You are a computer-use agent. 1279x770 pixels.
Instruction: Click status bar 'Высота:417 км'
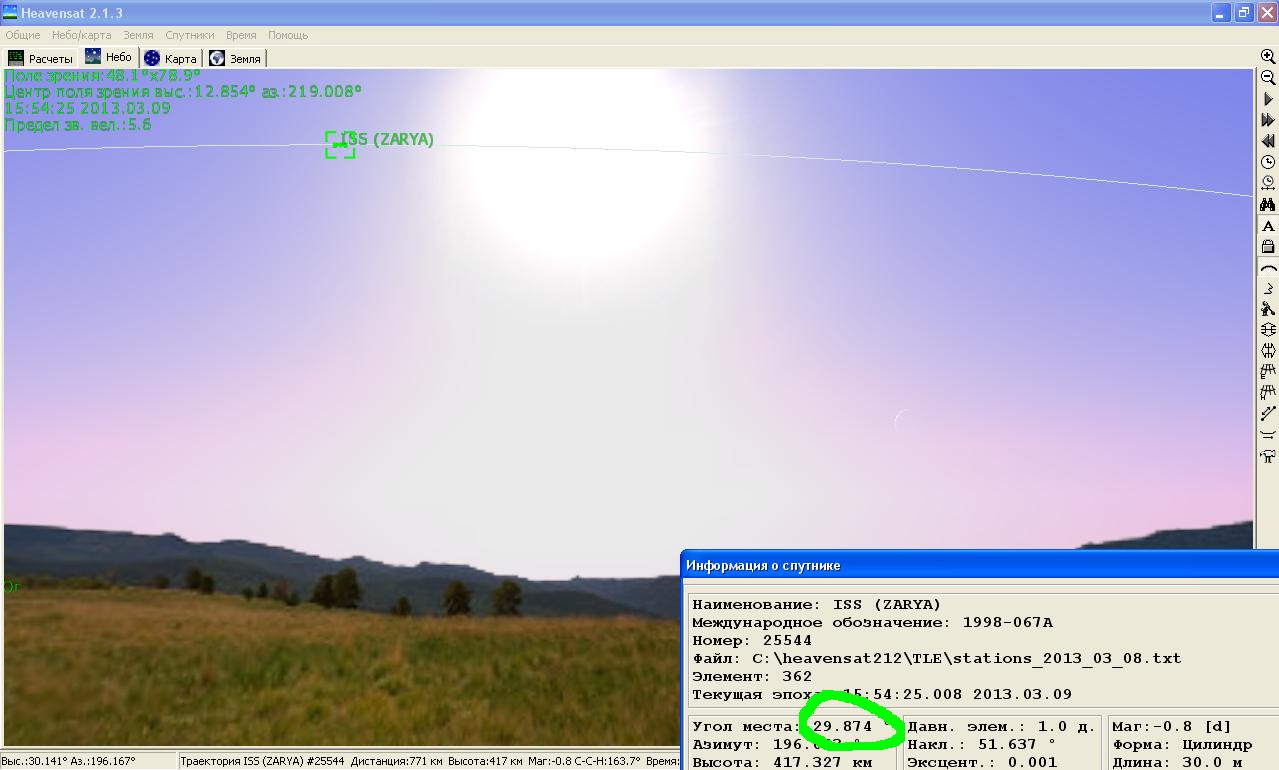[x=485, y=761]
